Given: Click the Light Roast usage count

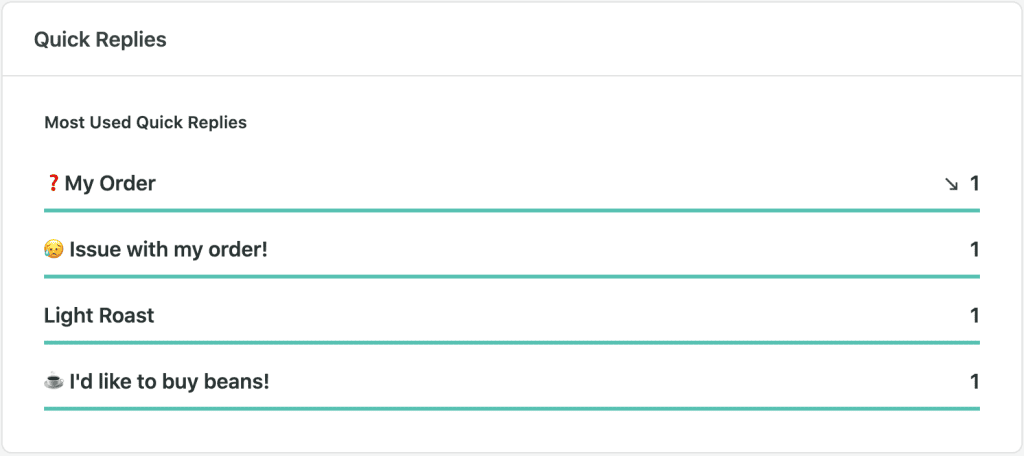Looking at the screenshot, I should tap(974, 316).
